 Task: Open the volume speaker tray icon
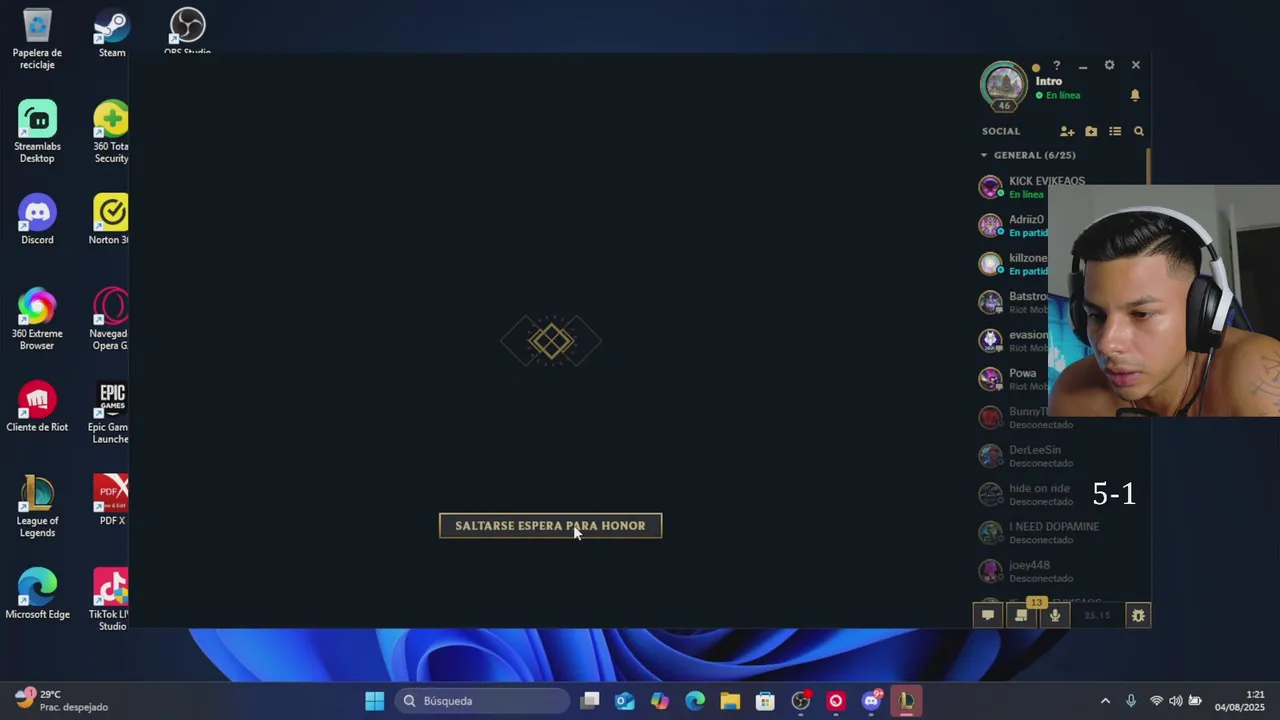(1175, 701)
